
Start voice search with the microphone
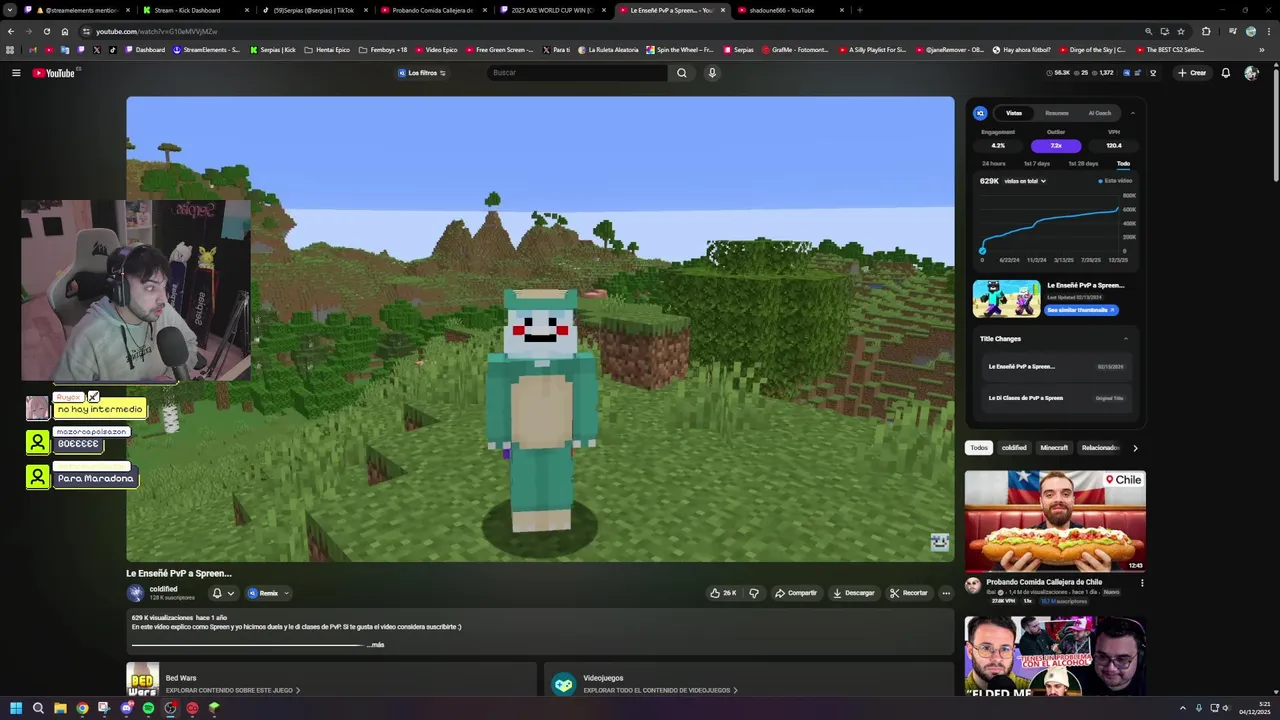click(712, 73)
